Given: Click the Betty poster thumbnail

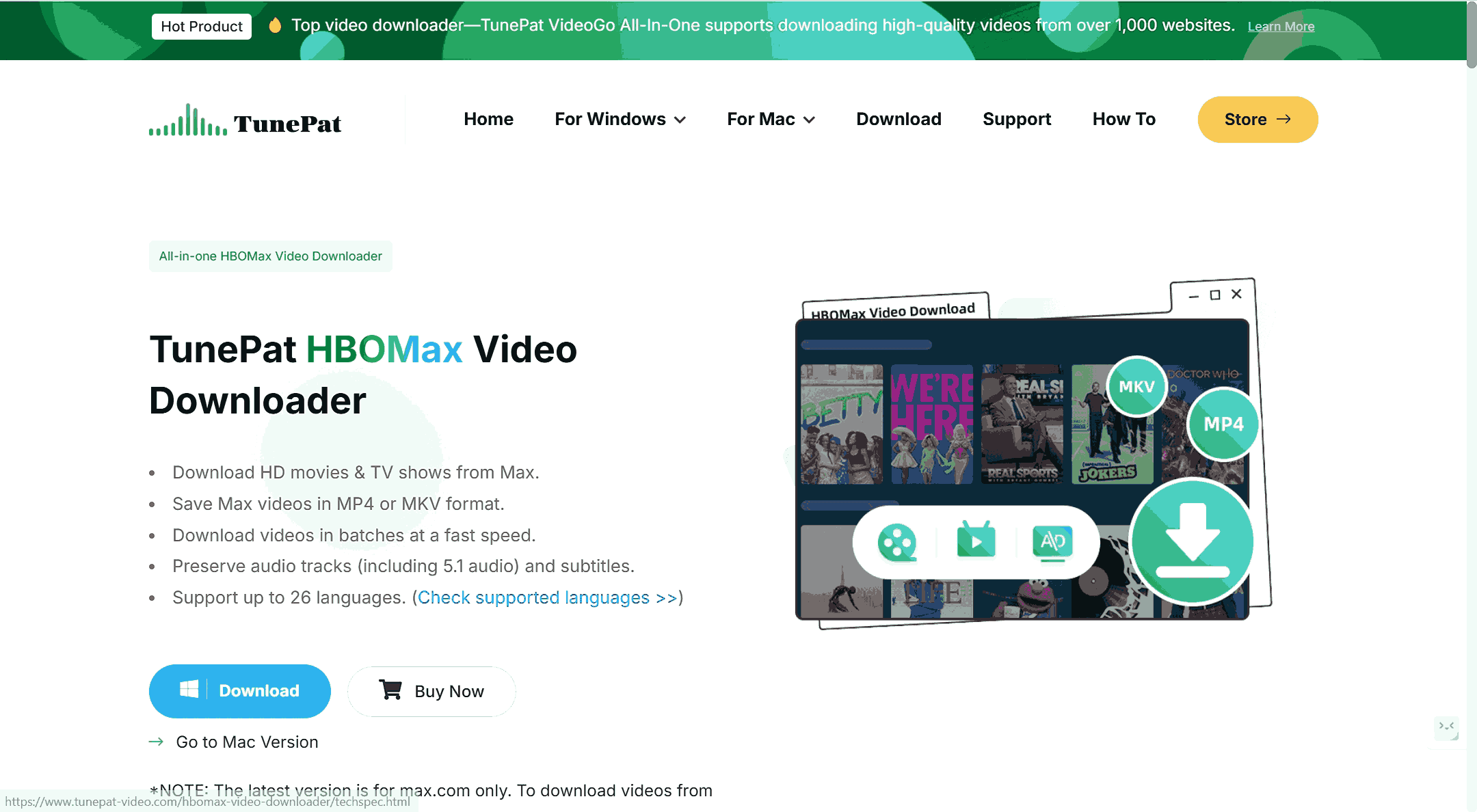Looking at the screenshot, I should [842, 424].
